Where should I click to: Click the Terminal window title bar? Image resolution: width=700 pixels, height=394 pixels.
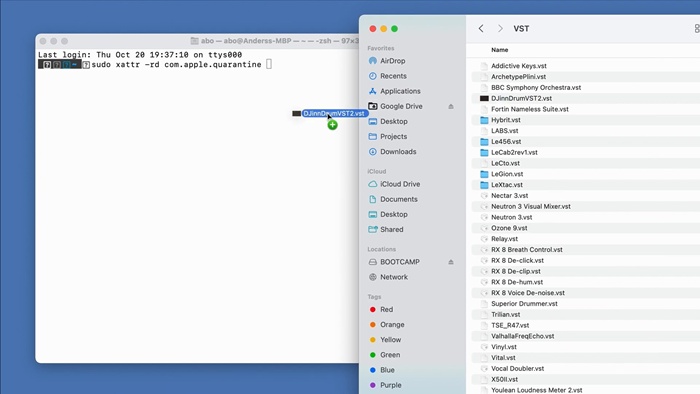[197, 41]
